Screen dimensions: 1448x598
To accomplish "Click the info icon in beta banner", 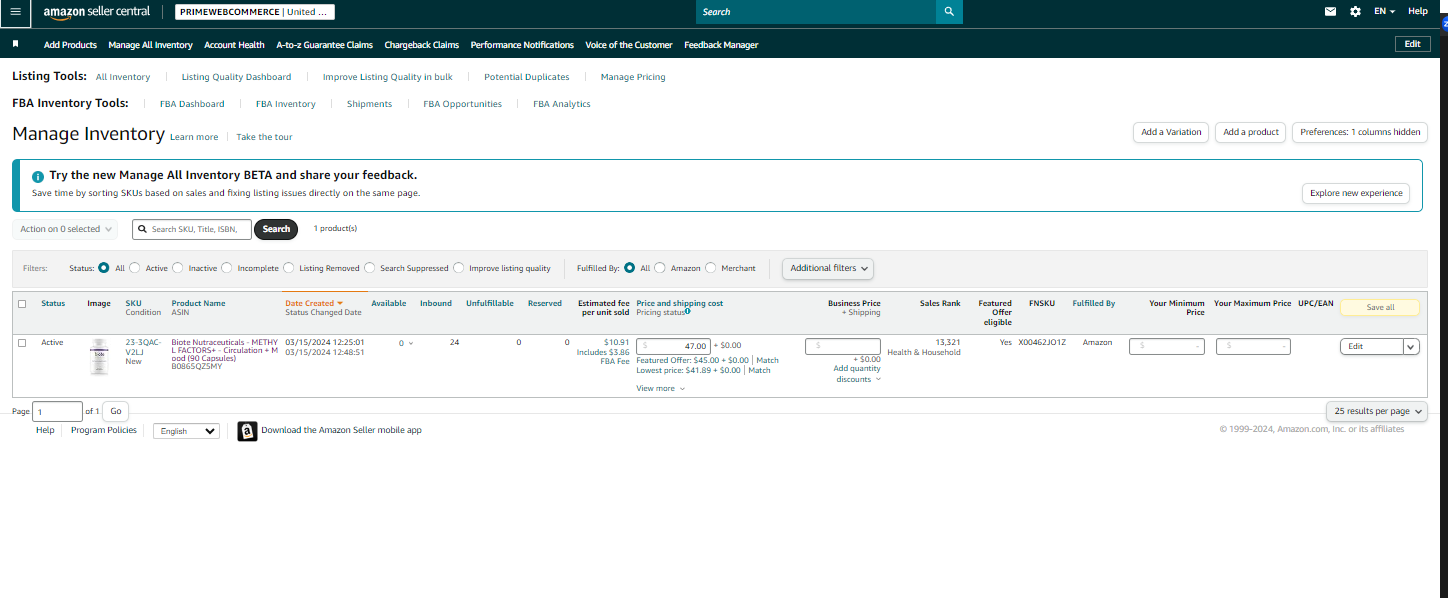I will pos(38,176).
